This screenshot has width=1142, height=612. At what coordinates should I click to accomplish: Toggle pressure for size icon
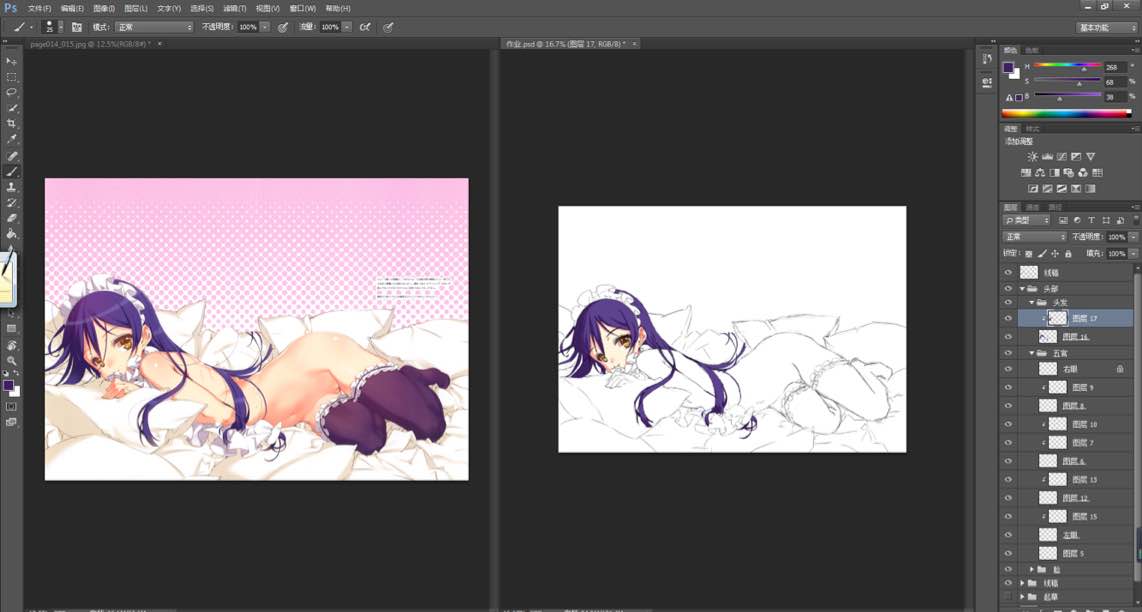pyautogui.click(x=388, y=27)
